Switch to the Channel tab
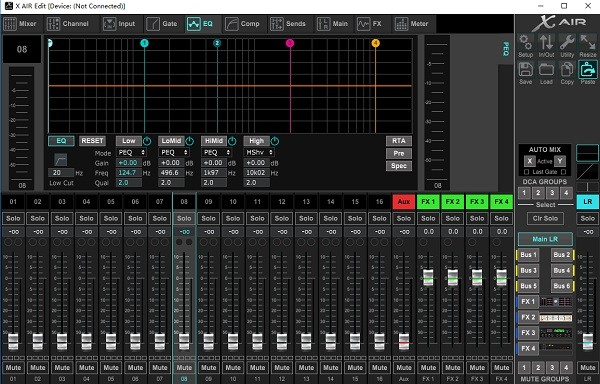 (68, 24)
